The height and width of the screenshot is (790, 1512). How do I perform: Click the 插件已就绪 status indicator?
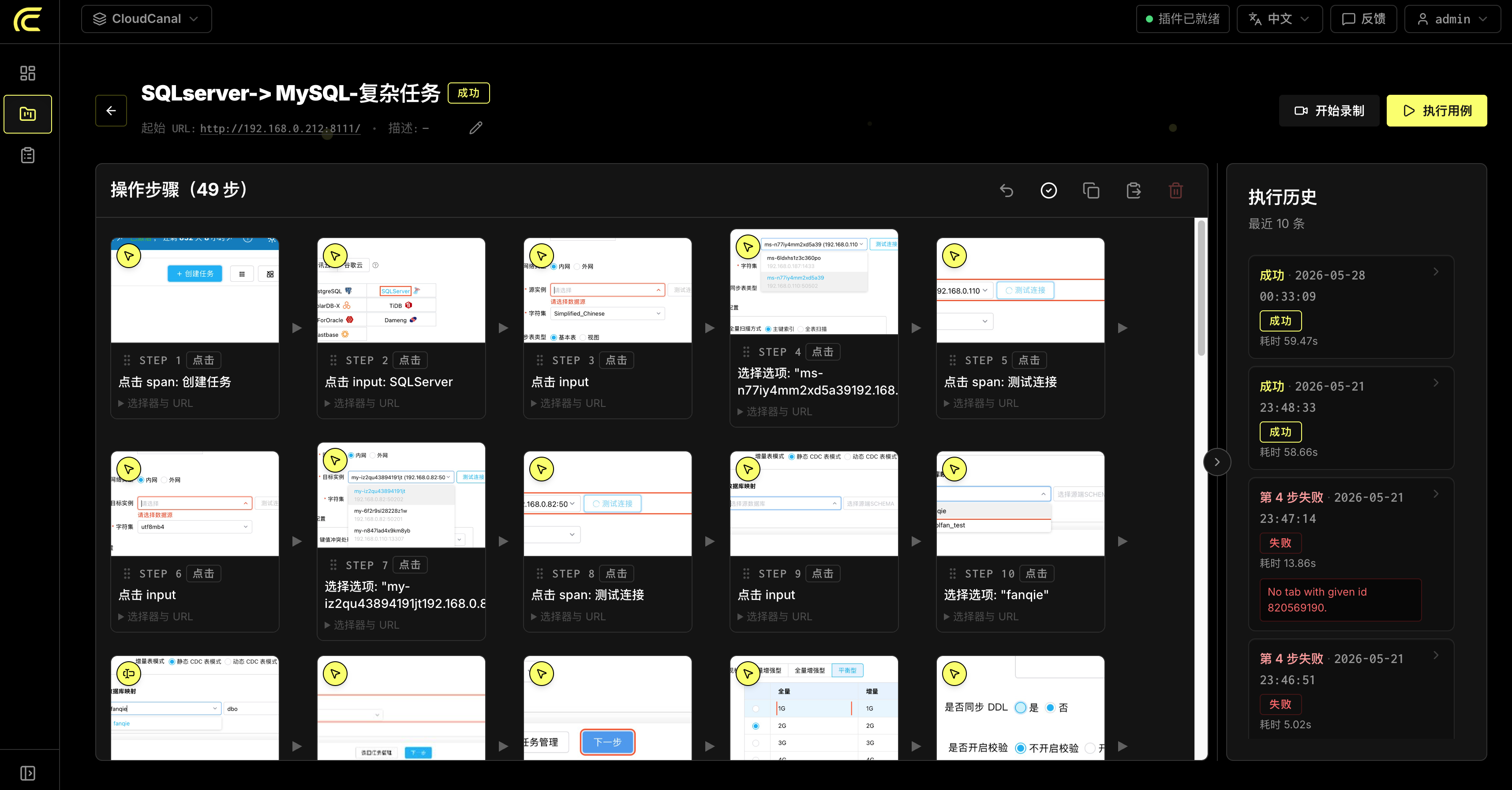point(1182,19)
